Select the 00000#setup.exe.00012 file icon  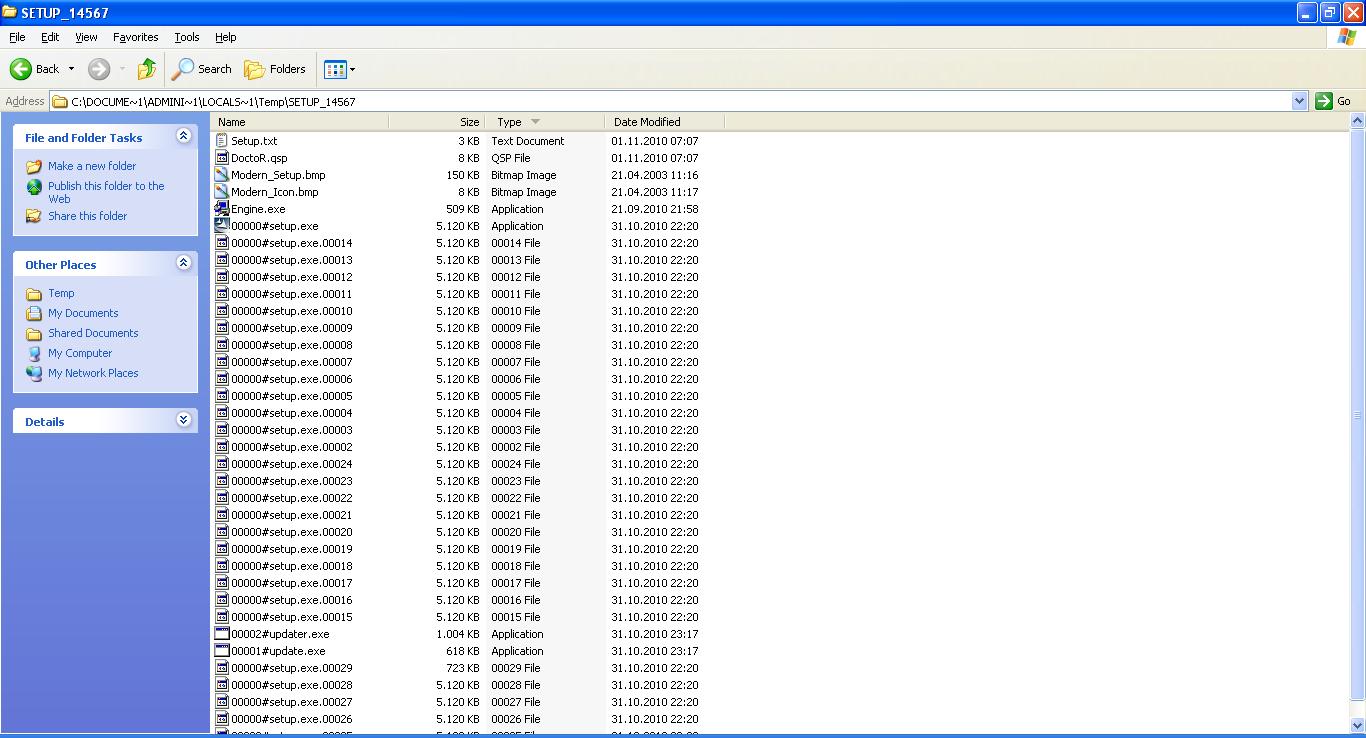coord(222,277)
